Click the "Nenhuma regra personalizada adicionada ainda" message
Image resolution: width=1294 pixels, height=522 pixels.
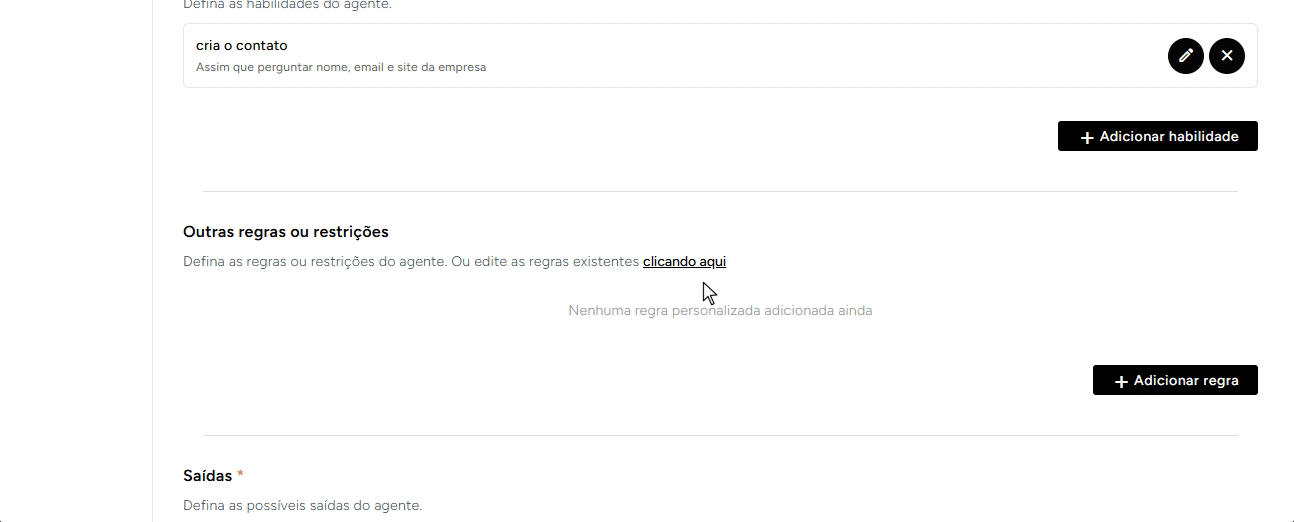(720, 311)
